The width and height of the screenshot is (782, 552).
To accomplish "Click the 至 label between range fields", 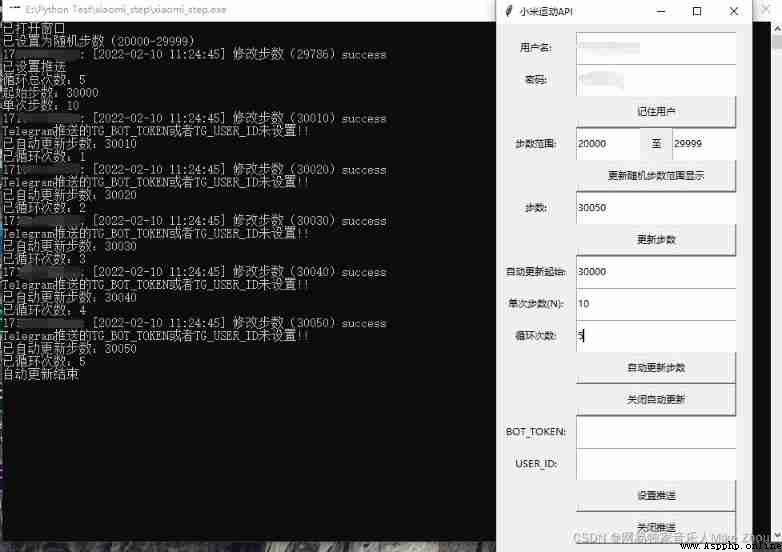I will [x=656, y=144].
